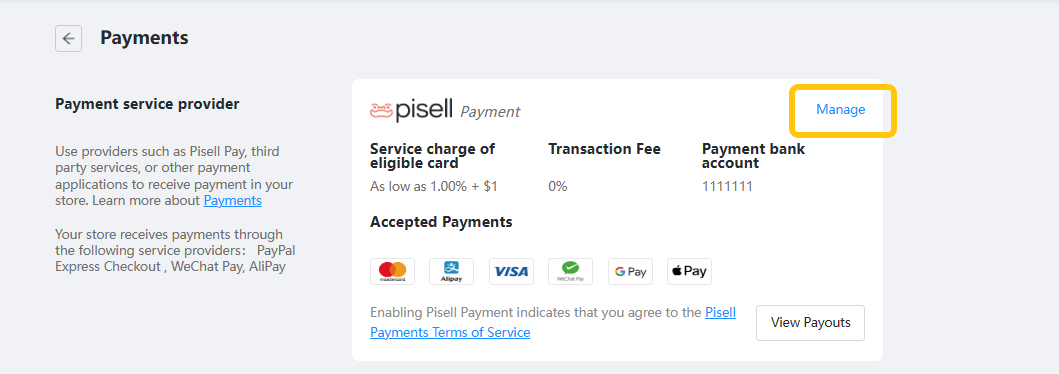
Task: Open the Manage link for Pisell Payment
Action: pos(840,109)
